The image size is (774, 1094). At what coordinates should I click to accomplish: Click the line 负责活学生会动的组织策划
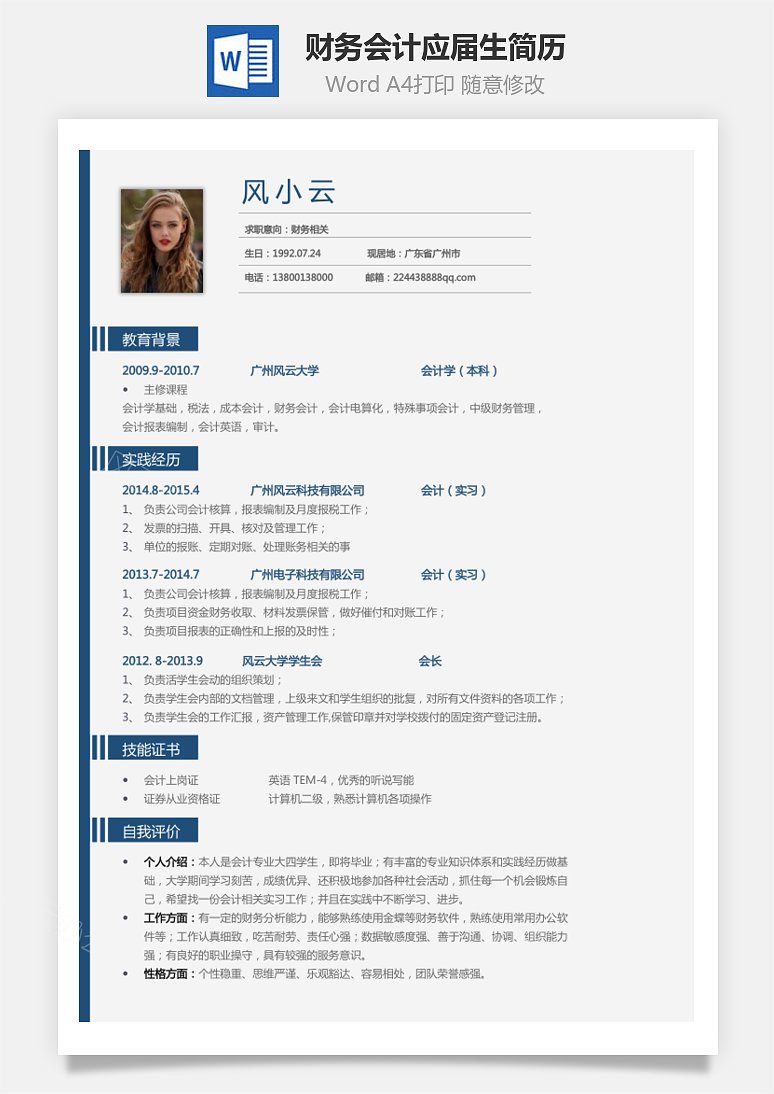214,680
